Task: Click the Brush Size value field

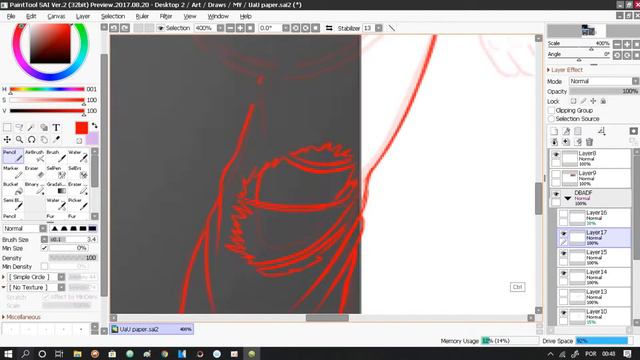Action: (73, 239)
